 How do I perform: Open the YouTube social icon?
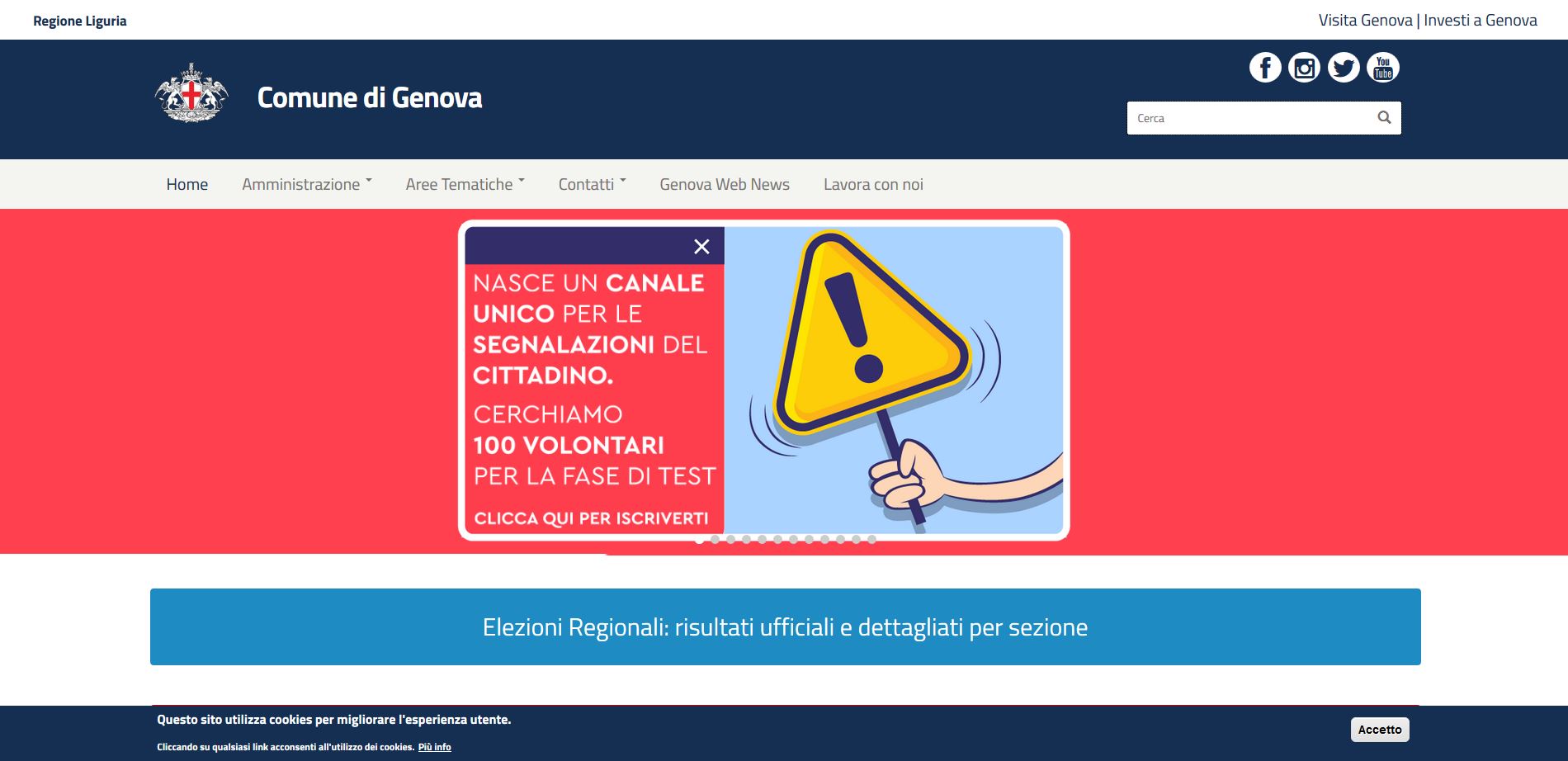(x=1383, y=68)
